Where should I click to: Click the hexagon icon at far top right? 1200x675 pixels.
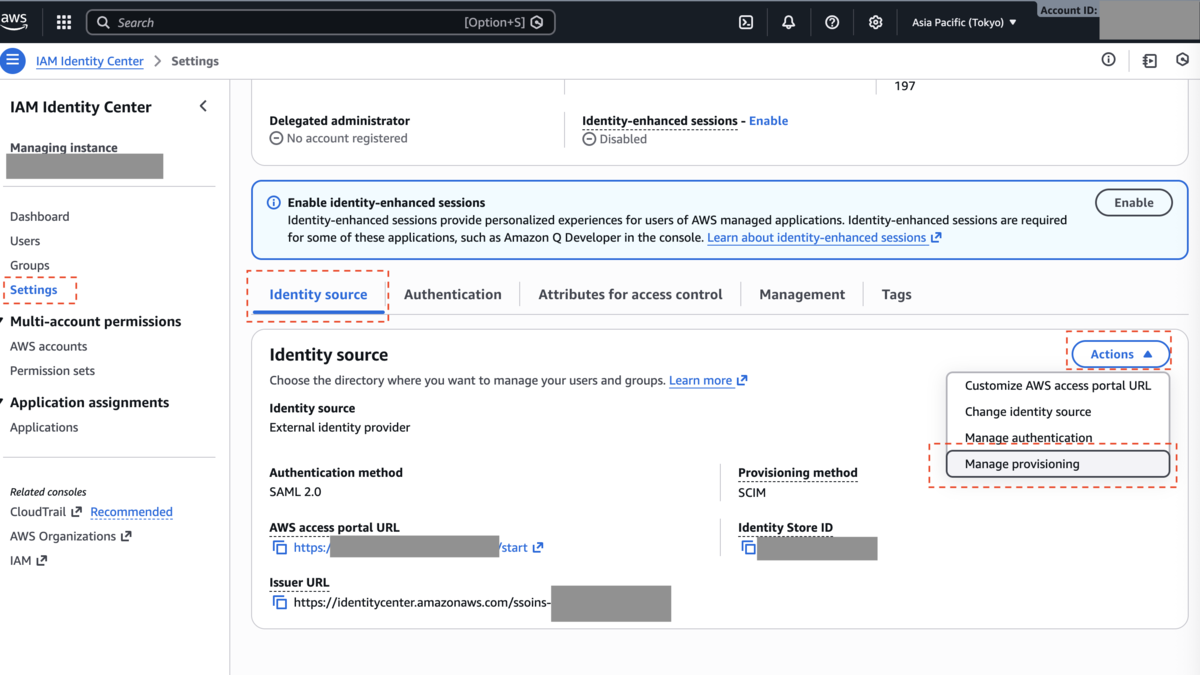[x=1183, y=60]
